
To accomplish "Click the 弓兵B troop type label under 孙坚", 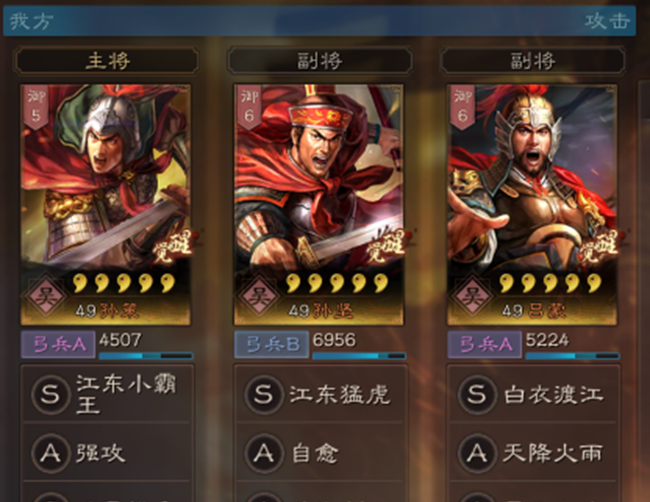I will point(272,344).
